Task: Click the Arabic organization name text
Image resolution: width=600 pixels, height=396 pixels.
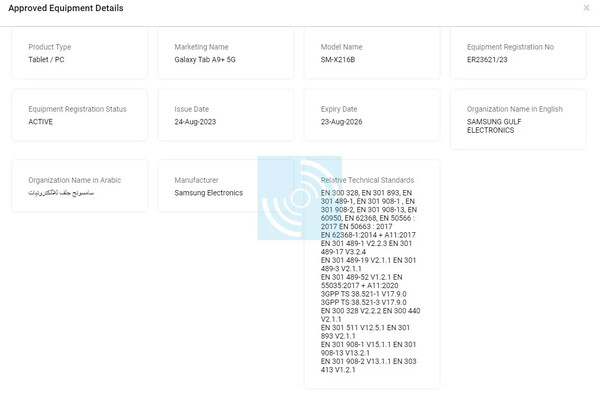Action: (x=61, y=193)
